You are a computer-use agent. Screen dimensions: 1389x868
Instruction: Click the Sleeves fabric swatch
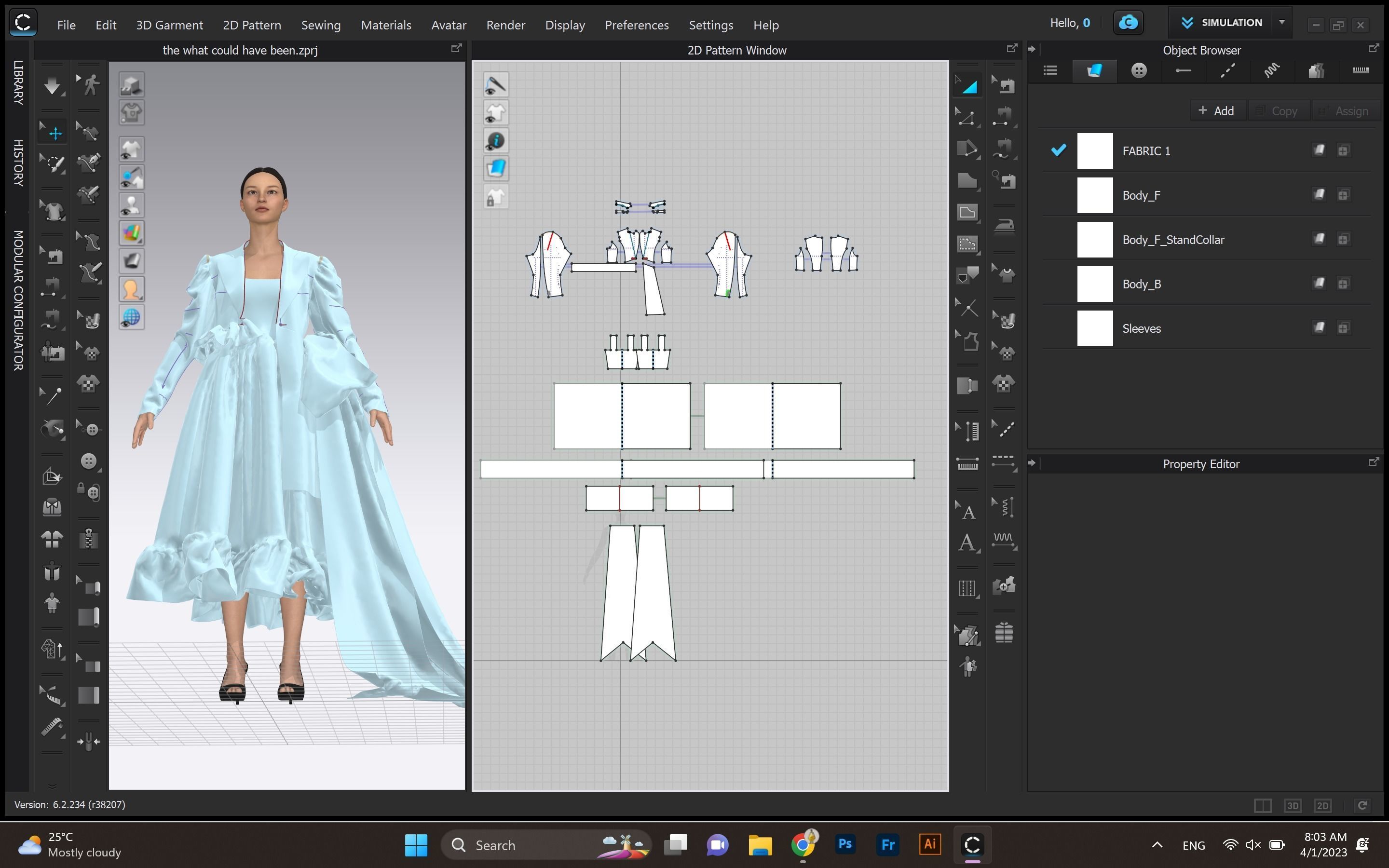[x=1094, y=328]
